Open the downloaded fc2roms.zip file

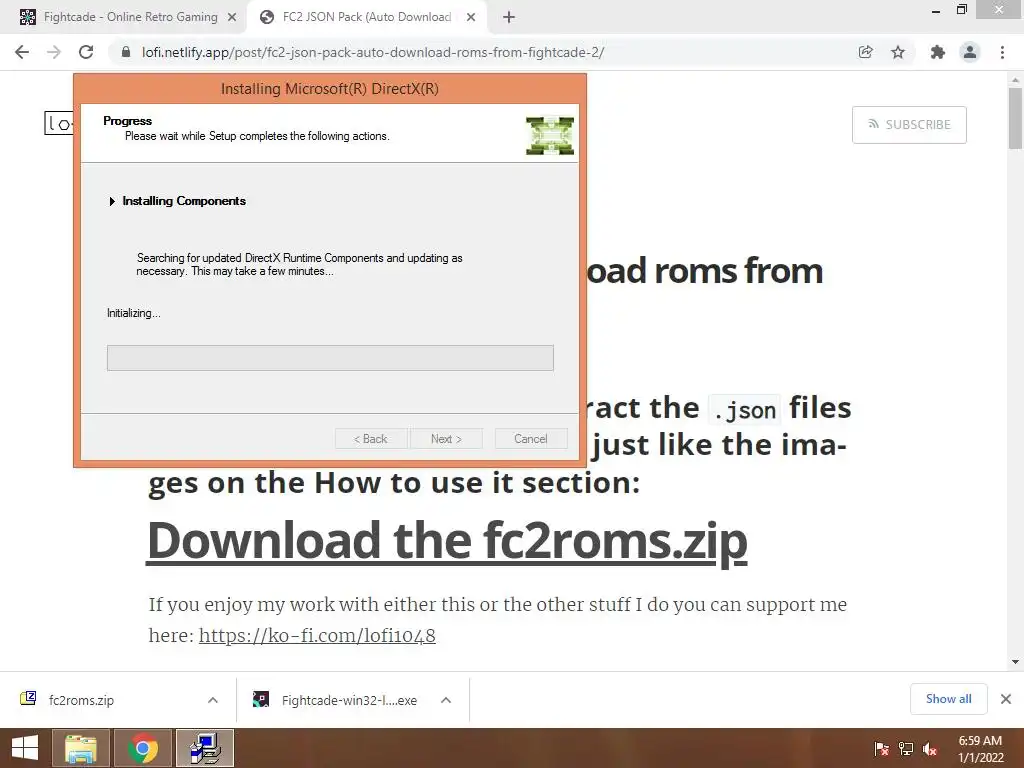tap(81, 700)
